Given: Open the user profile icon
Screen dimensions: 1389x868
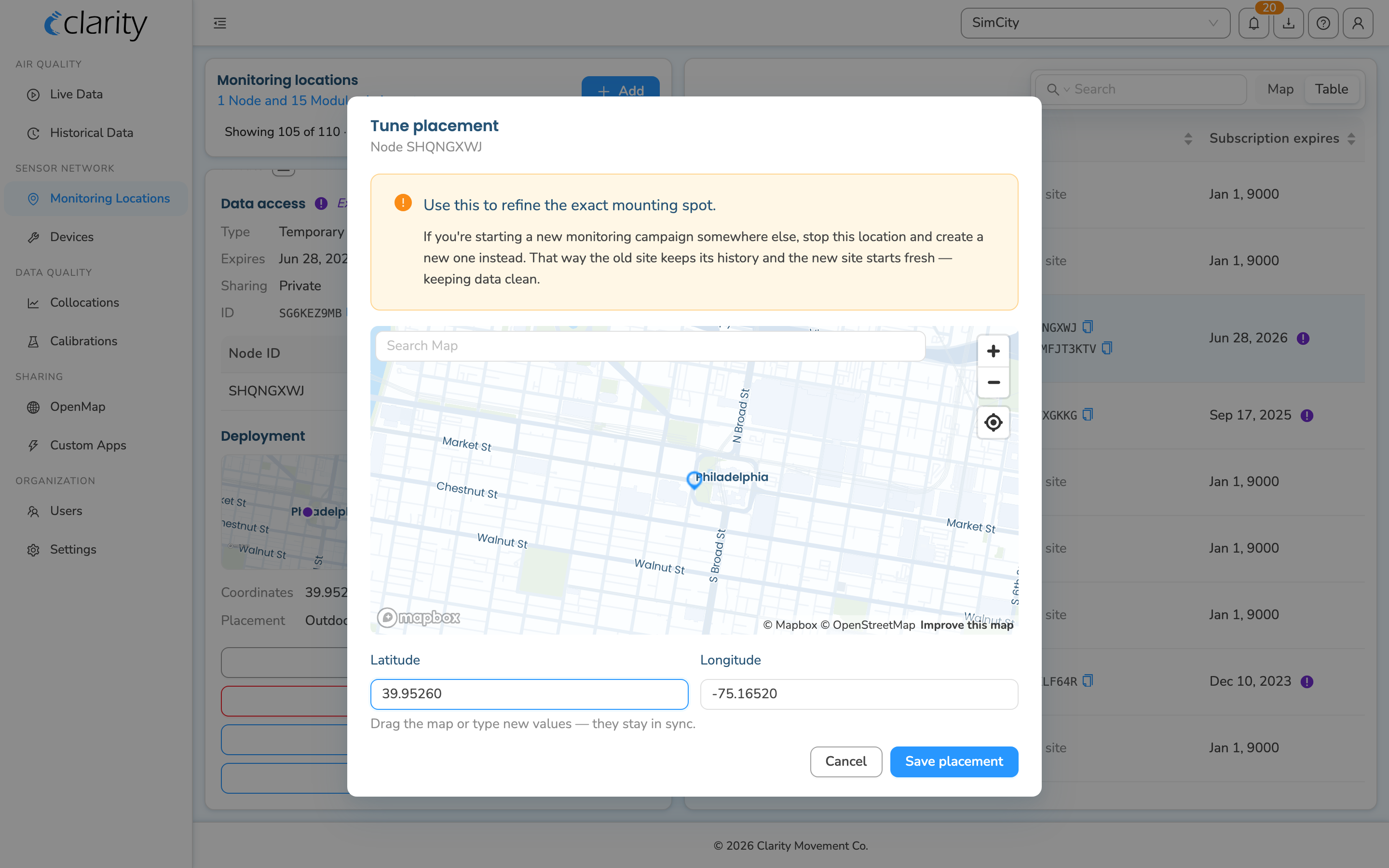Looking at the screenshot, I should tap(1358, 23).
